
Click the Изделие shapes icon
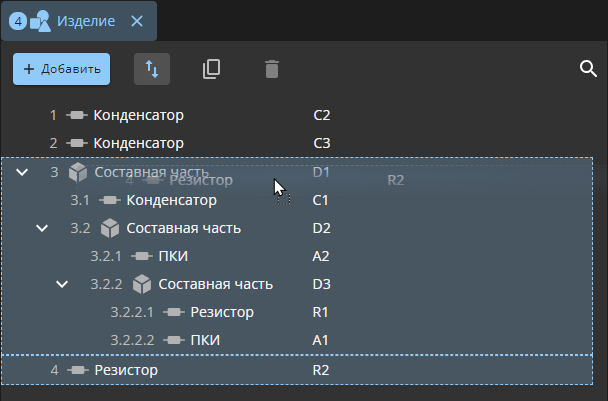pos(40,21)
